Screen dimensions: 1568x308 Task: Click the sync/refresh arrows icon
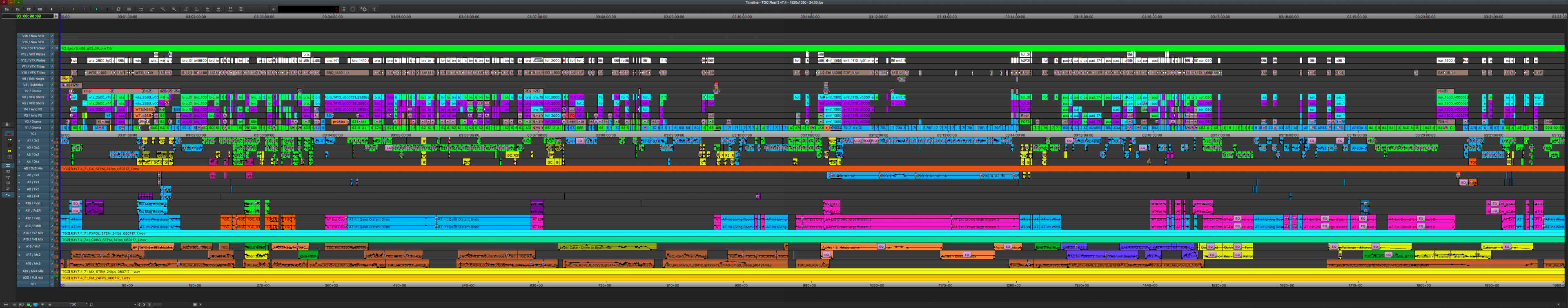(118, 10)
